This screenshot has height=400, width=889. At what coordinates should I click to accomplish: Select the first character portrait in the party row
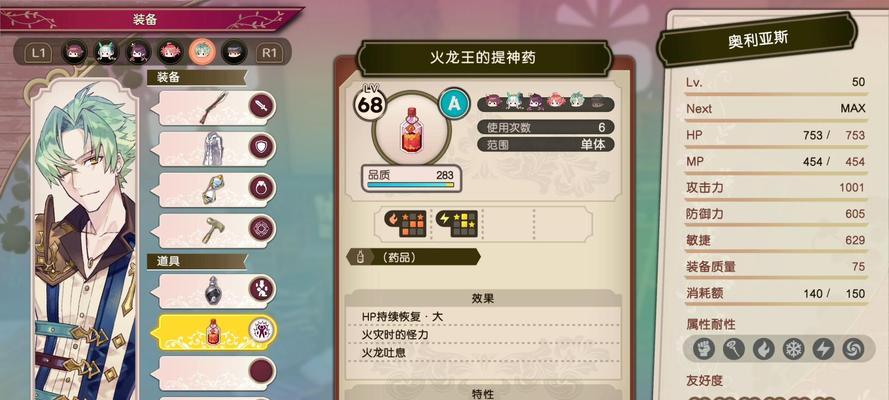coord(74,53)
